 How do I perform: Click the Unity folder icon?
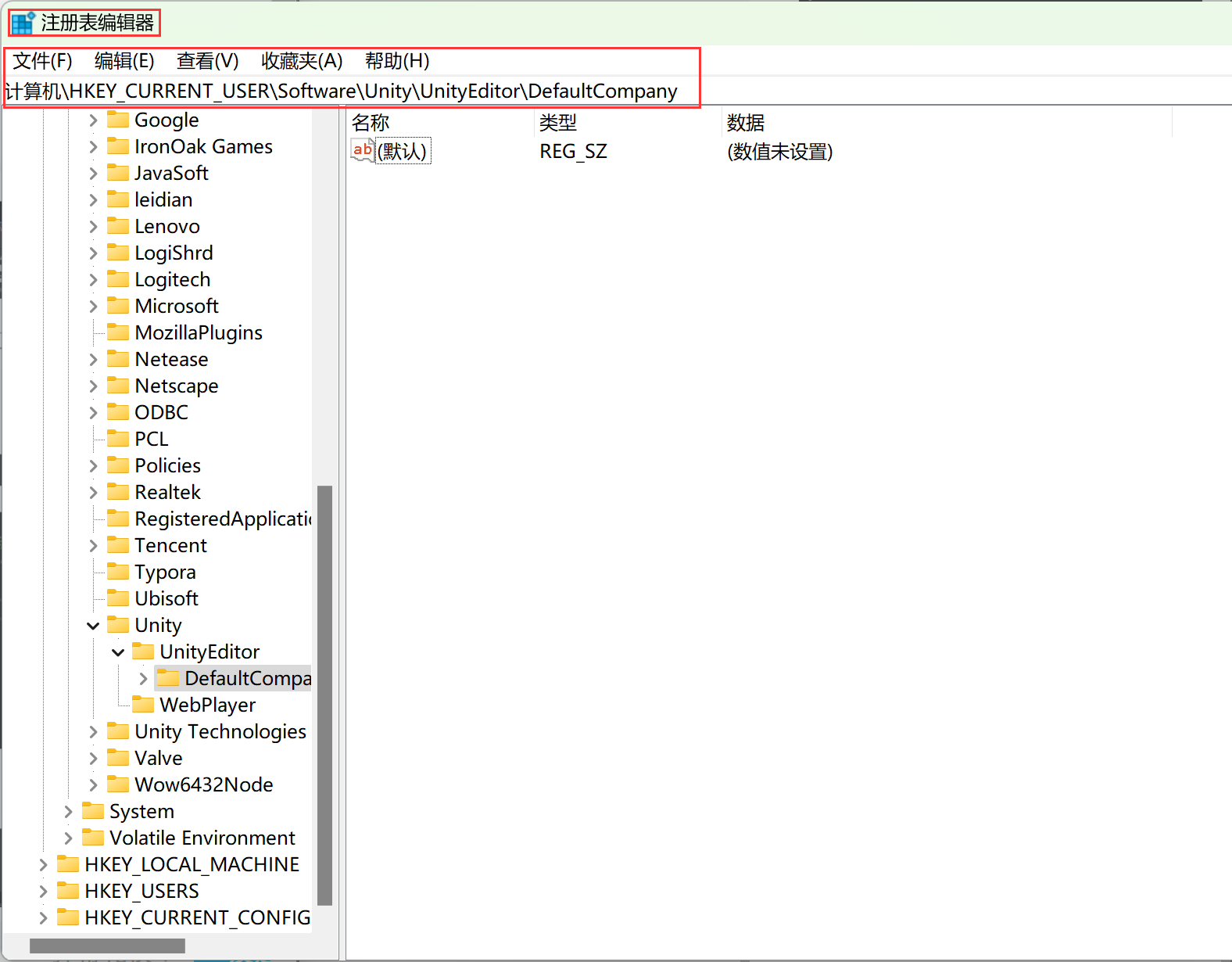point(118,625)
